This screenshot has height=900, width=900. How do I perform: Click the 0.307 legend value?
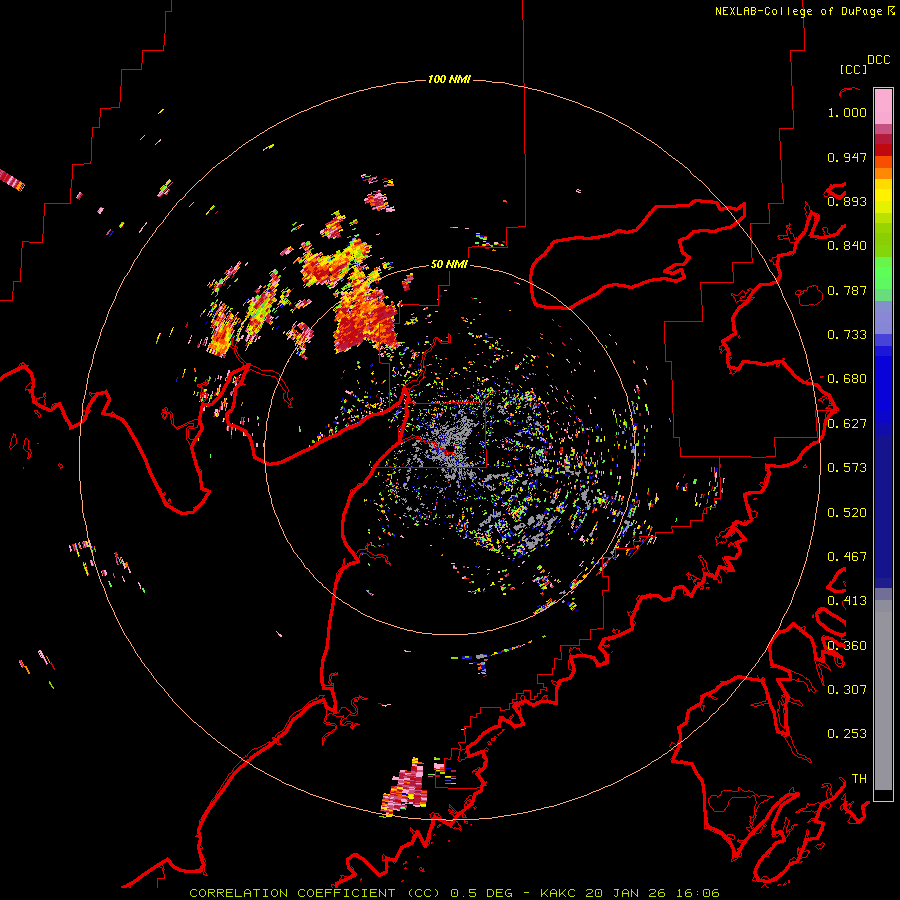click(x=847, y=690)
